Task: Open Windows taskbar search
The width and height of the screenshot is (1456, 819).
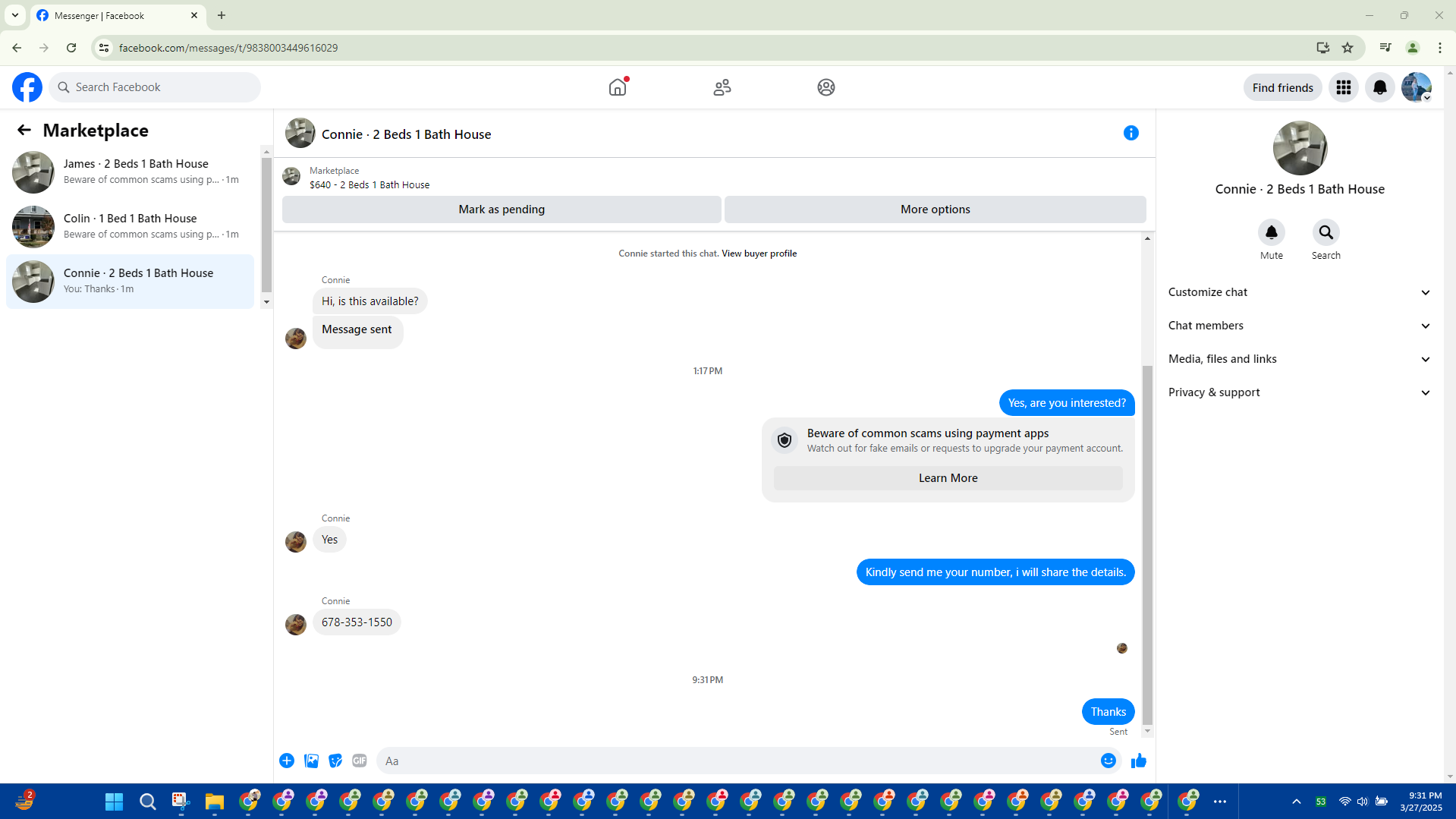Action: [148, 802]
